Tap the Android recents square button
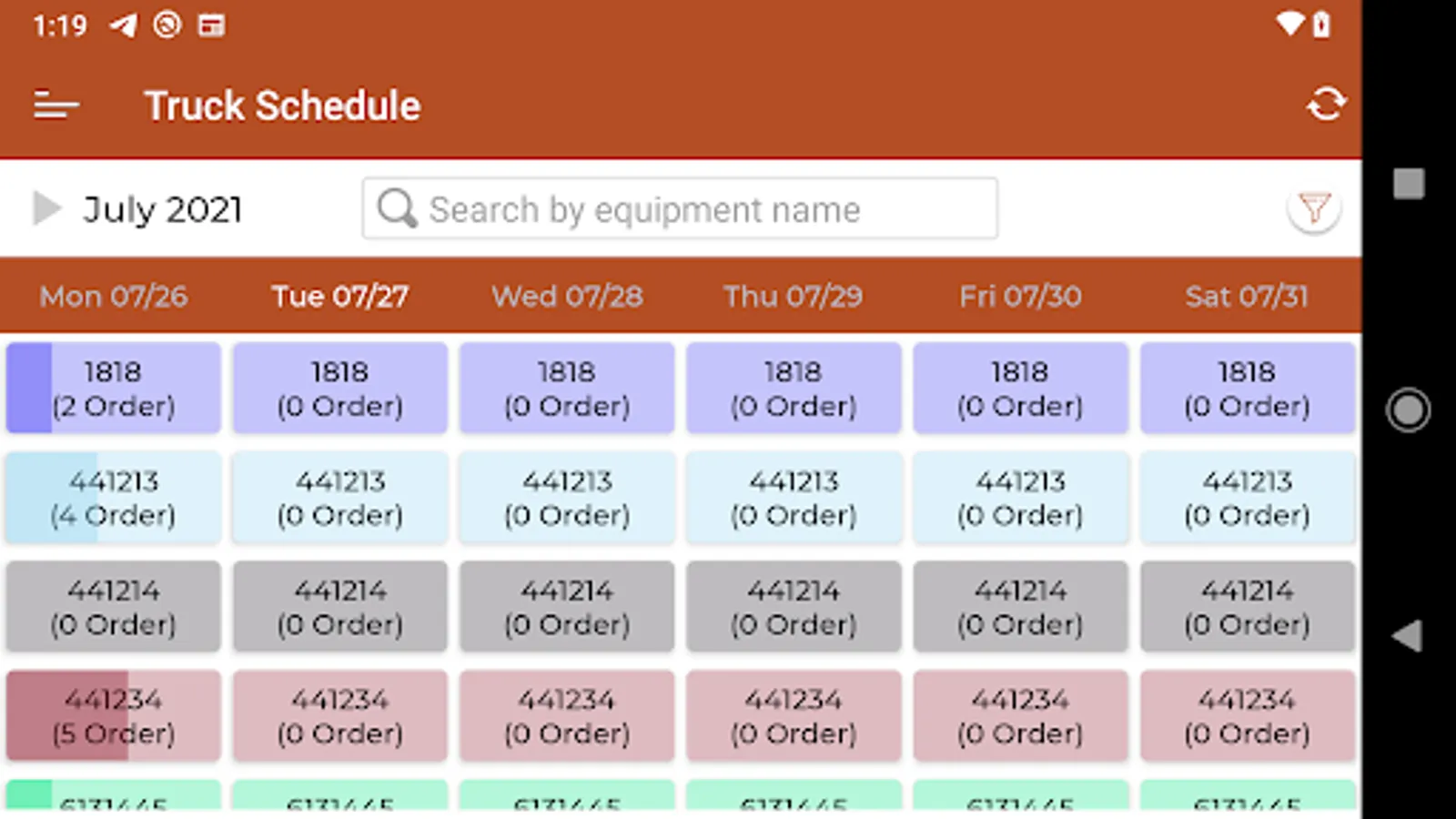 (x=1409, y=183)
